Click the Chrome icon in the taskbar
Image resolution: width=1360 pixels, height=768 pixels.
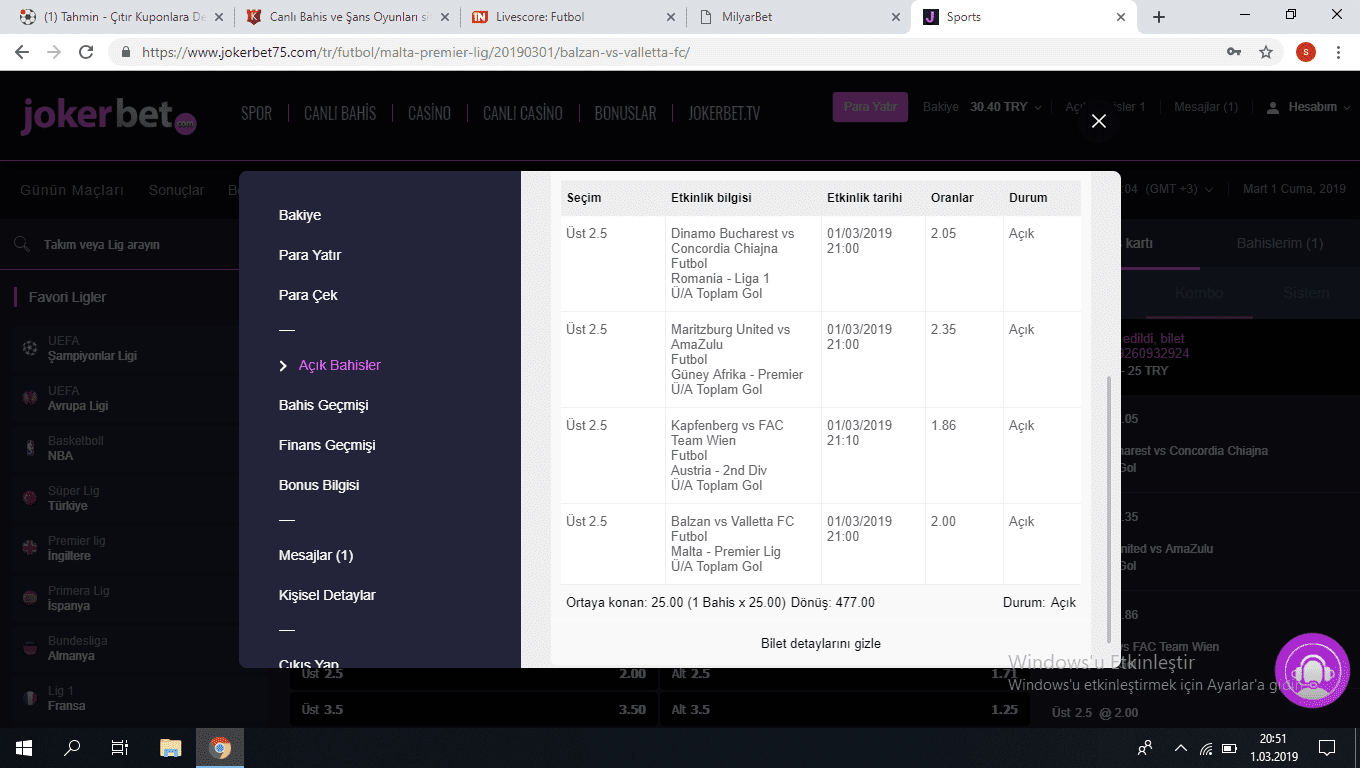(x=220, y=747)
